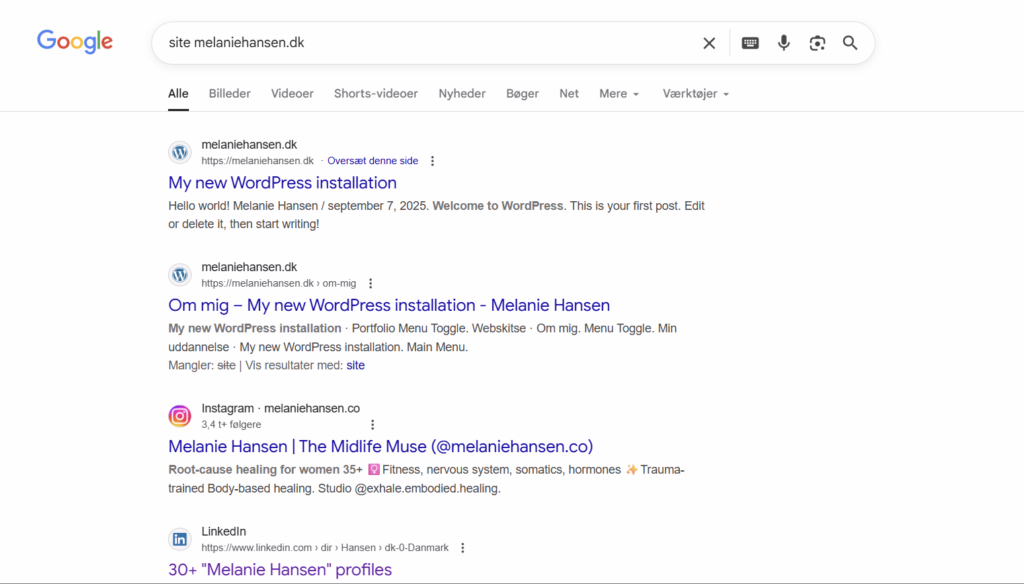Open the Net tab

coord(569,93)
